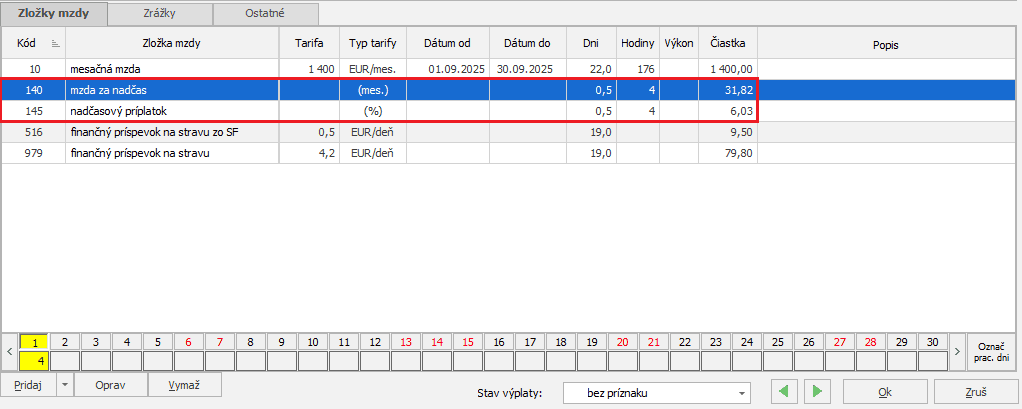
Task: Expand the Stav výplaty combo box
Action: pyautogui.click(x=742, y=393)
